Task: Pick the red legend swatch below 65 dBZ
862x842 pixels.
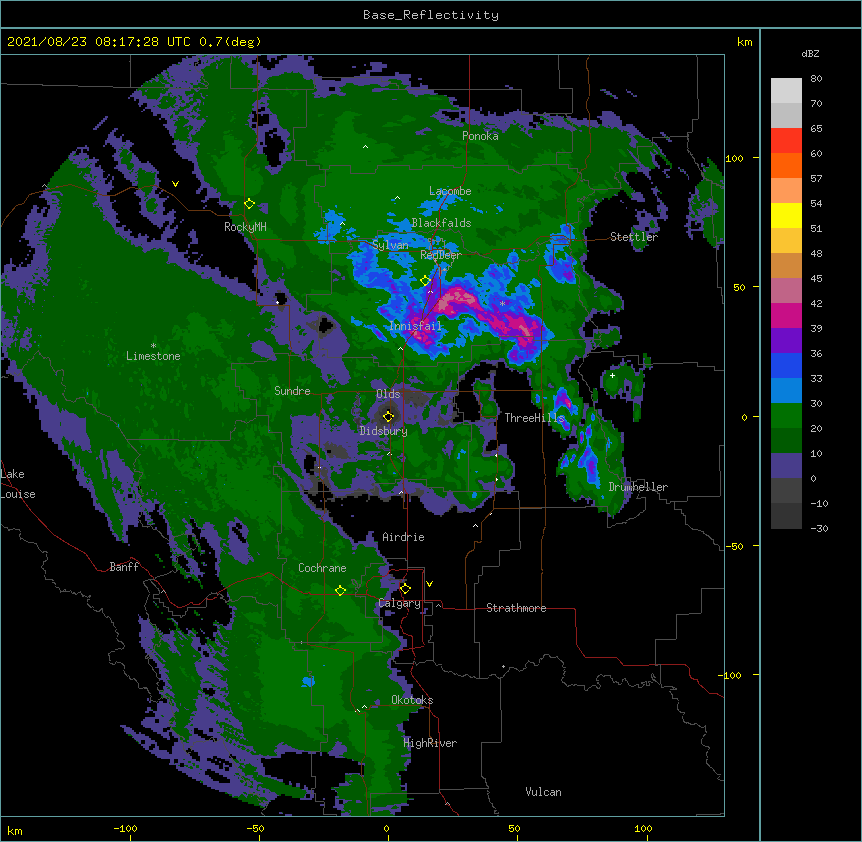Action: [x=786, y=141]
